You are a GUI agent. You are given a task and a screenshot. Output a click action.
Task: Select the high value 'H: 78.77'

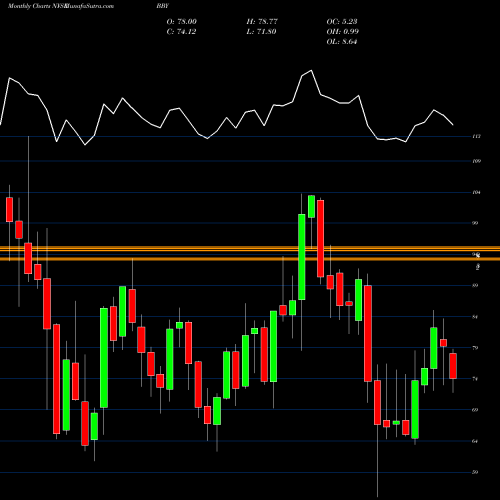click(262, 22)
